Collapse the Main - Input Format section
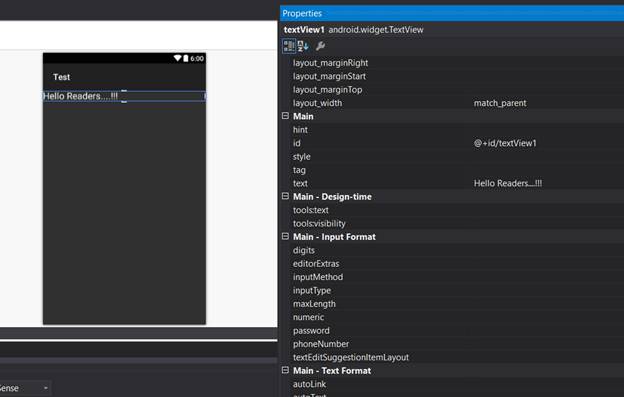This screenshot has height=397, width=624. (x=285, y=236)
